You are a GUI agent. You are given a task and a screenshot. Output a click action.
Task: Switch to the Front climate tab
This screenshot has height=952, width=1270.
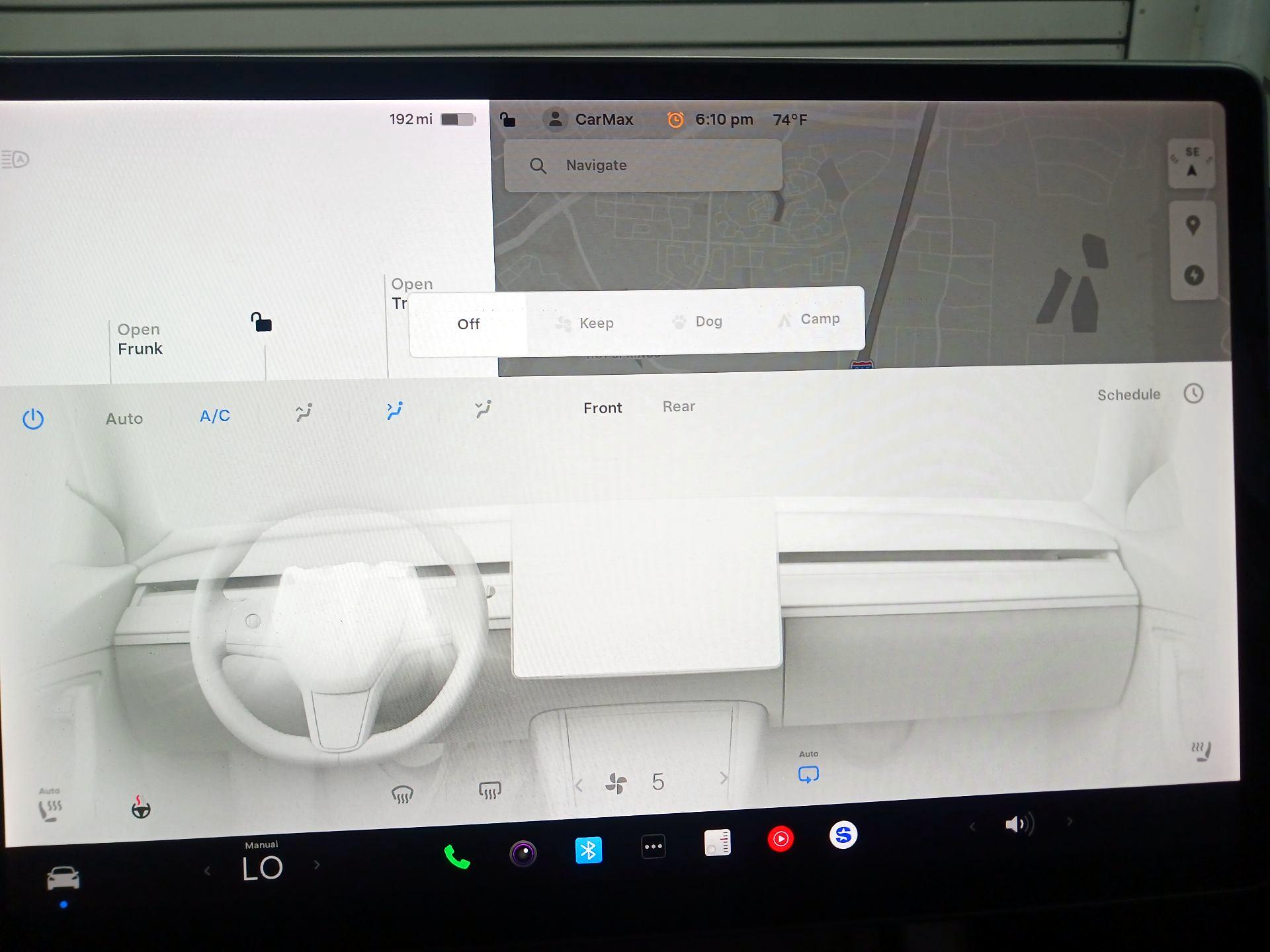click(x=602, y=408)
